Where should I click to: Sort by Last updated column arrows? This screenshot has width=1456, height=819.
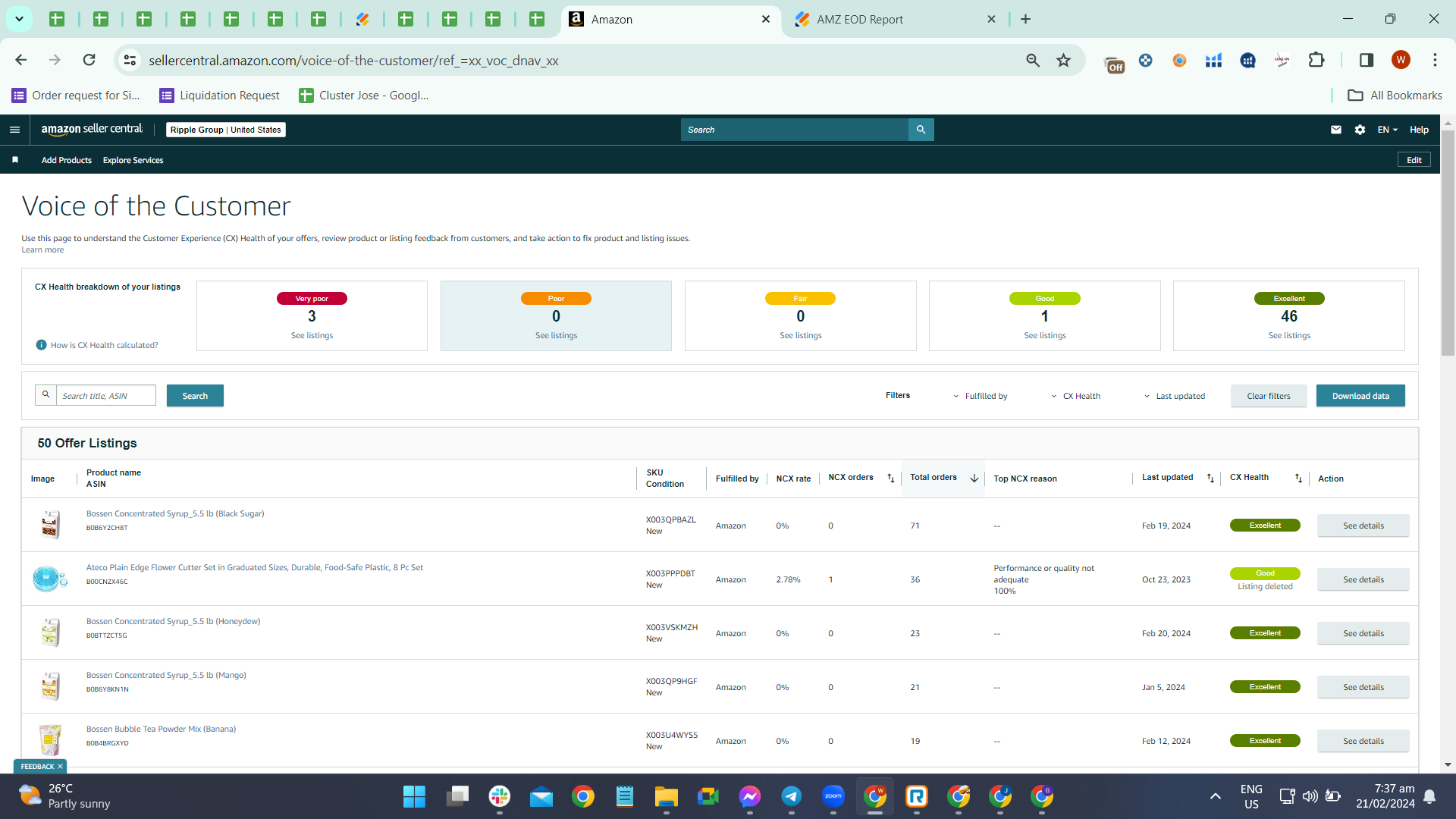click(1210, 479)
